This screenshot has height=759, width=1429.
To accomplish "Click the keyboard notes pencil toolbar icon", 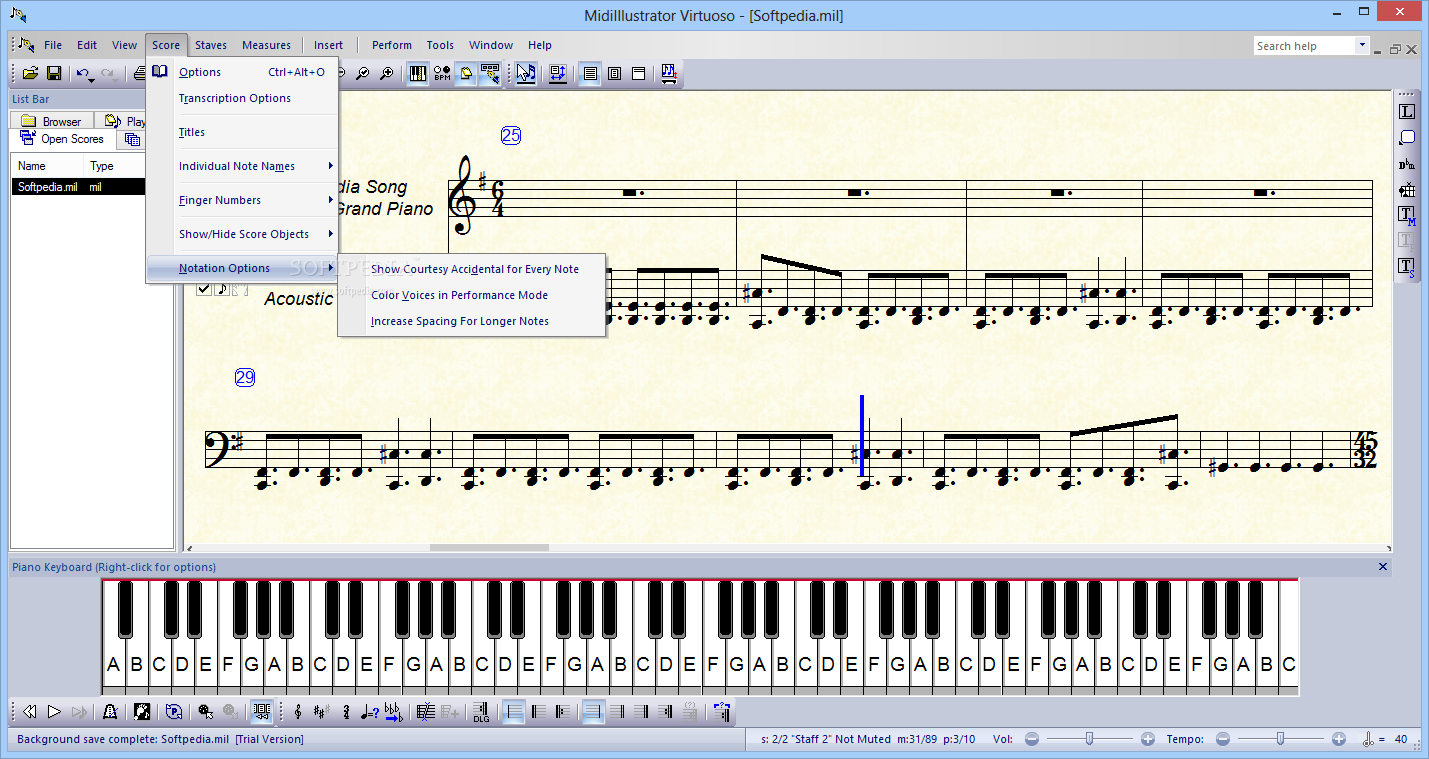I will [490, 73].
